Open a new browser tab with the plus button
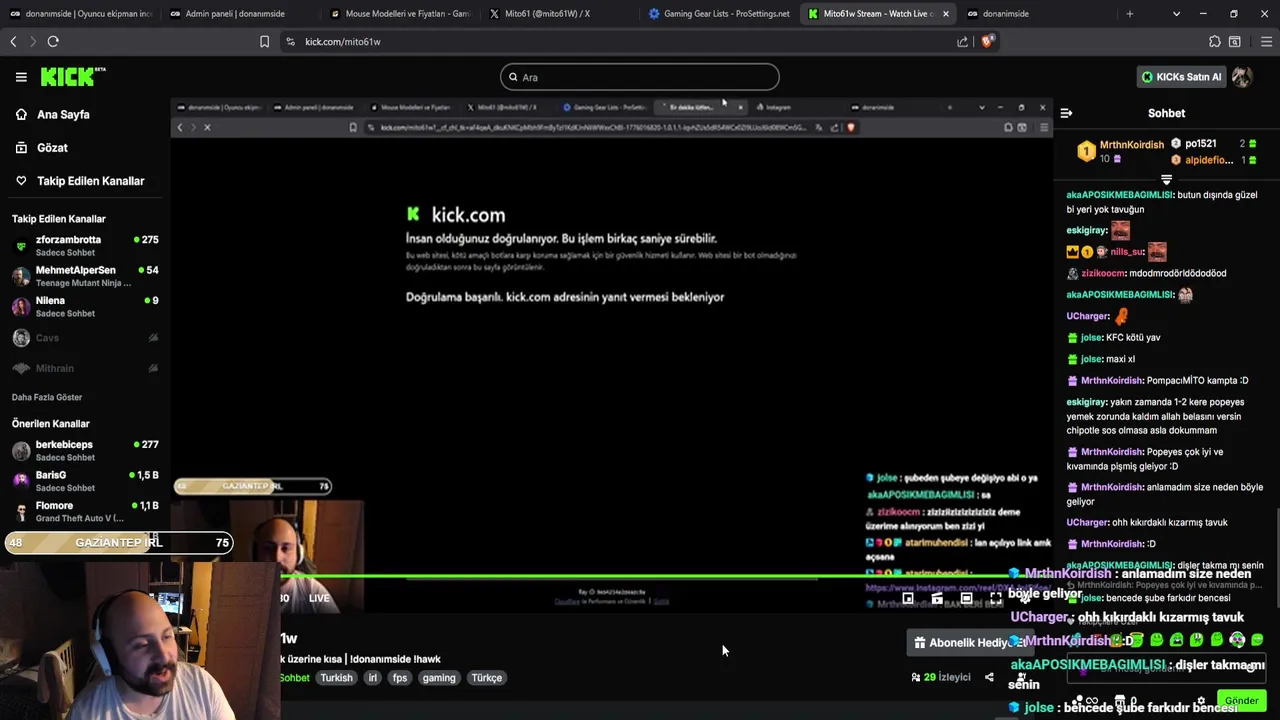 (x=1130, y=14)
